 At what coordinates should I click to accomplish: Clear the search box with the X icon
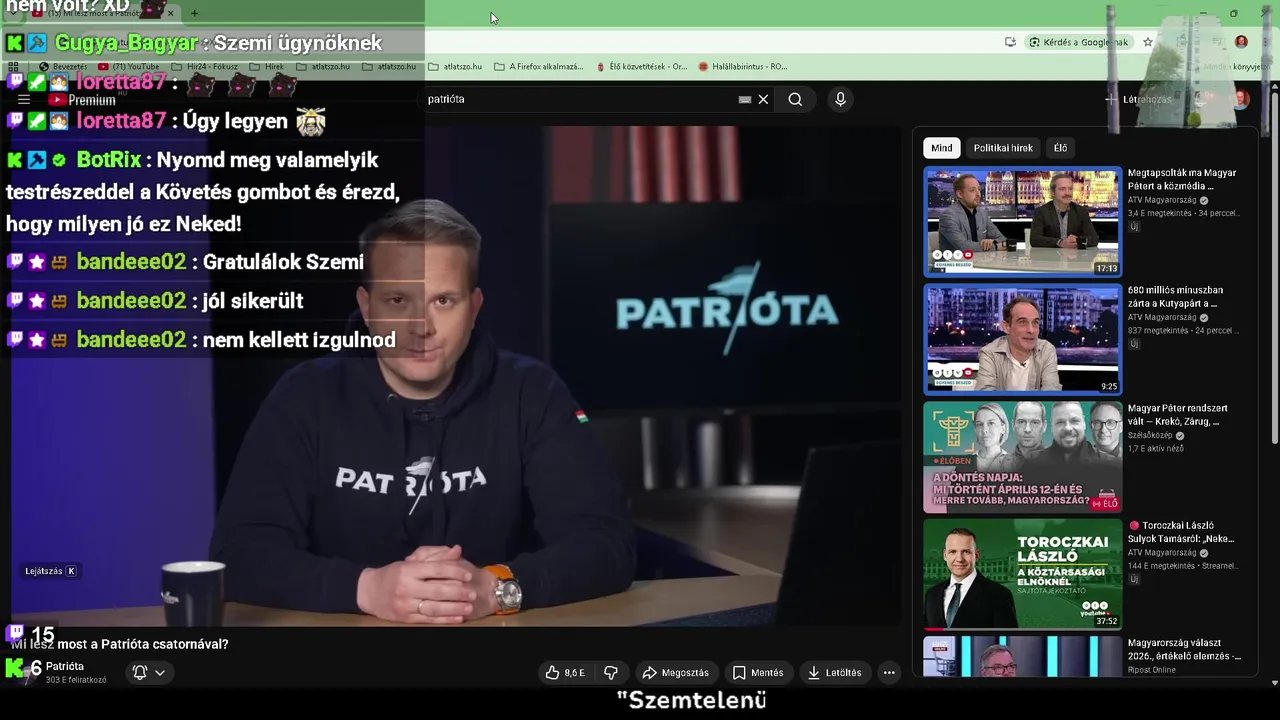763,99
